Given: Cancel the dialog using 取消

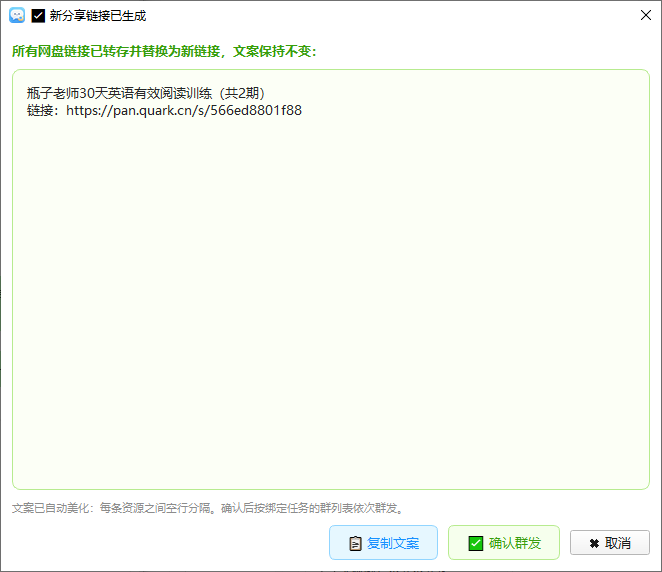Looking at the screenshot, I should point(610,542).
